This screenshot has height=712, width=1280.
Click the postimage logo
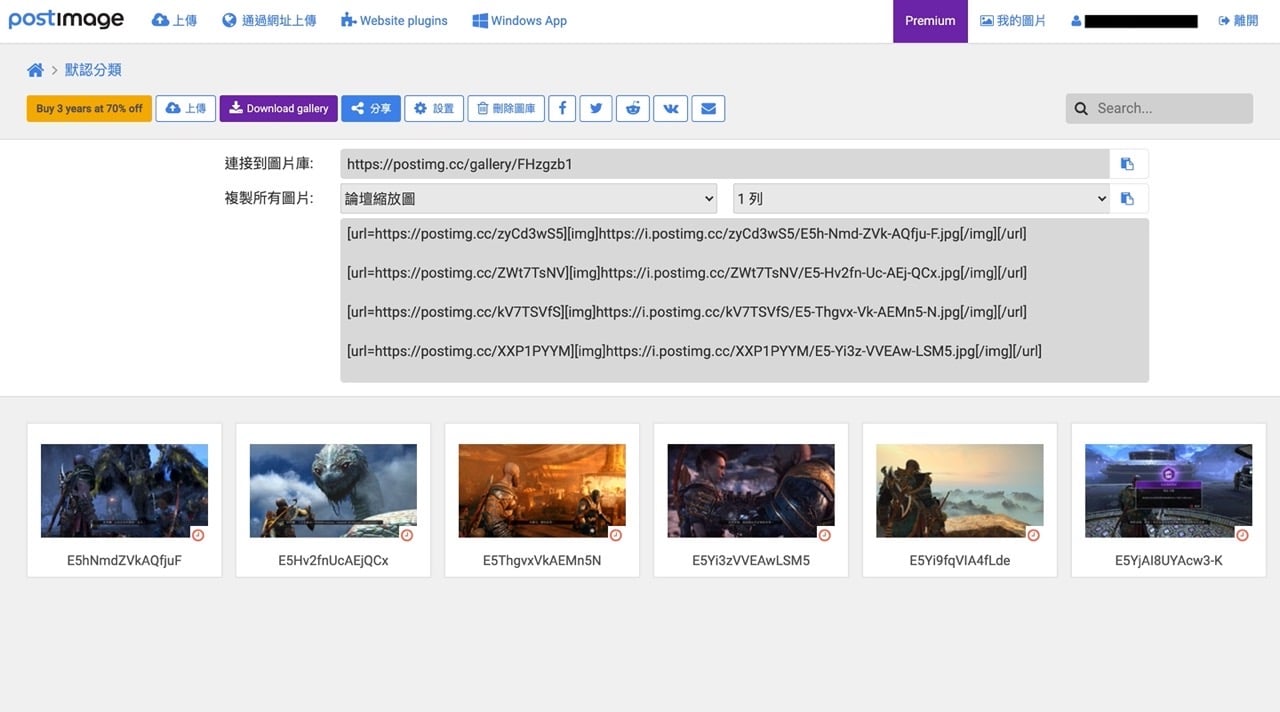[66, 19]
